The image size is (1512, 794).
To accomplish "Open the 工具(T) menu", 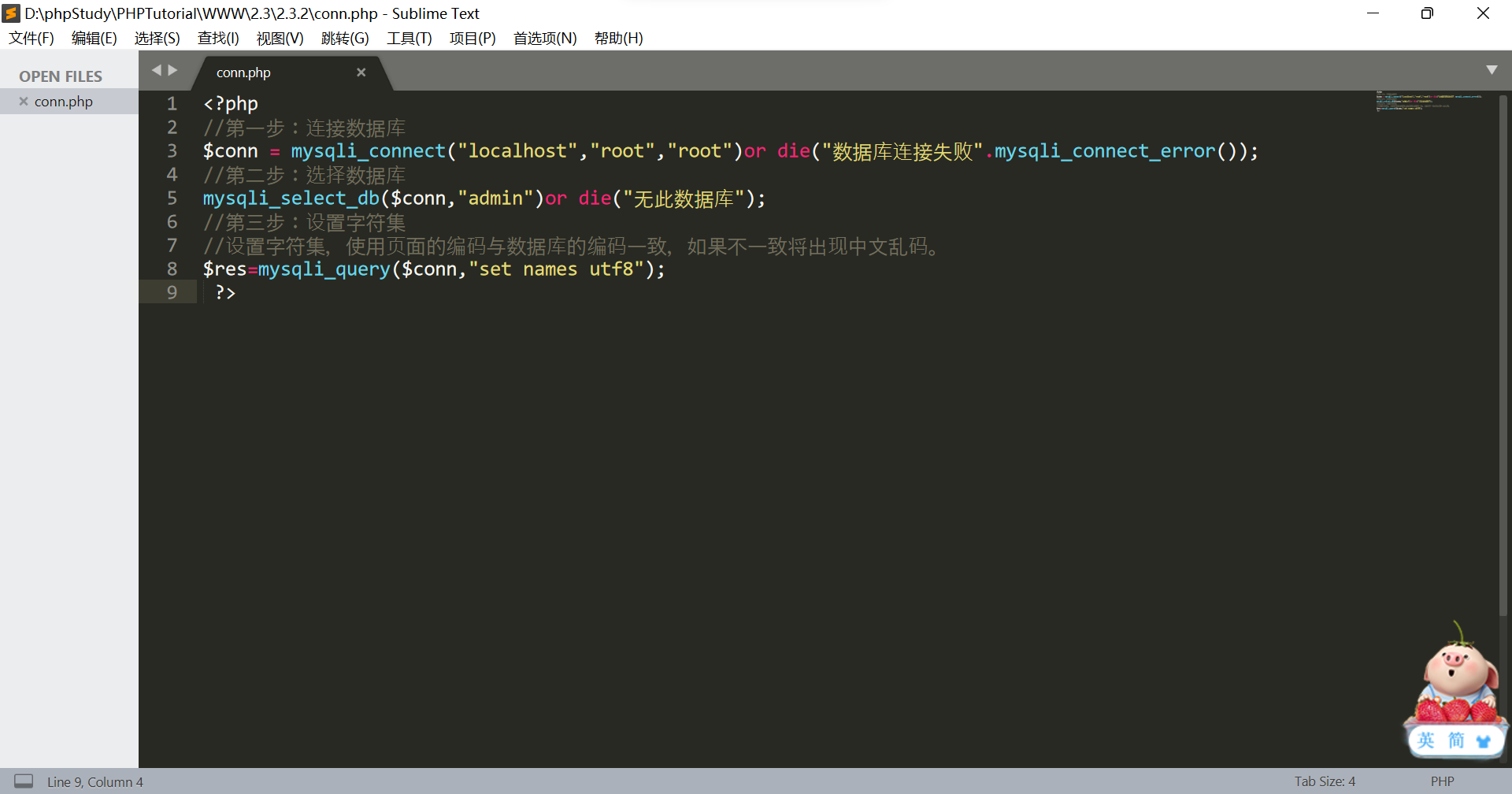I will tap(409, 38).
